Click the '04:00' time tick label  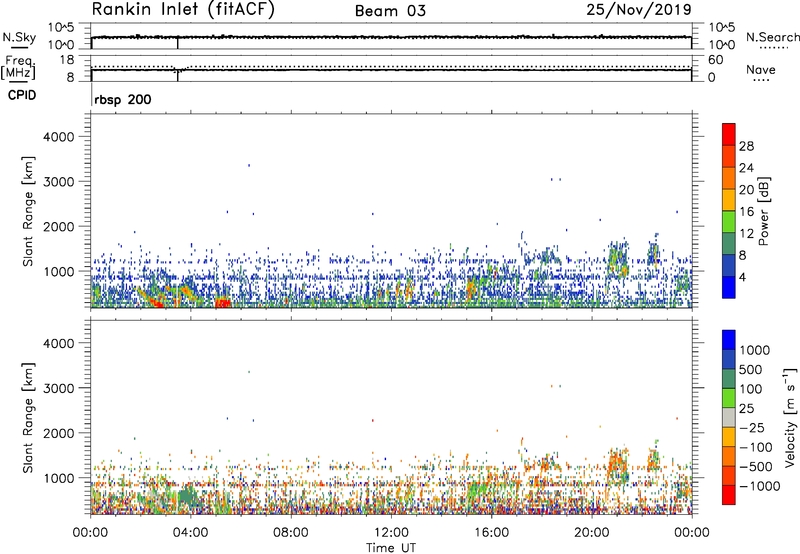(190, 533)
